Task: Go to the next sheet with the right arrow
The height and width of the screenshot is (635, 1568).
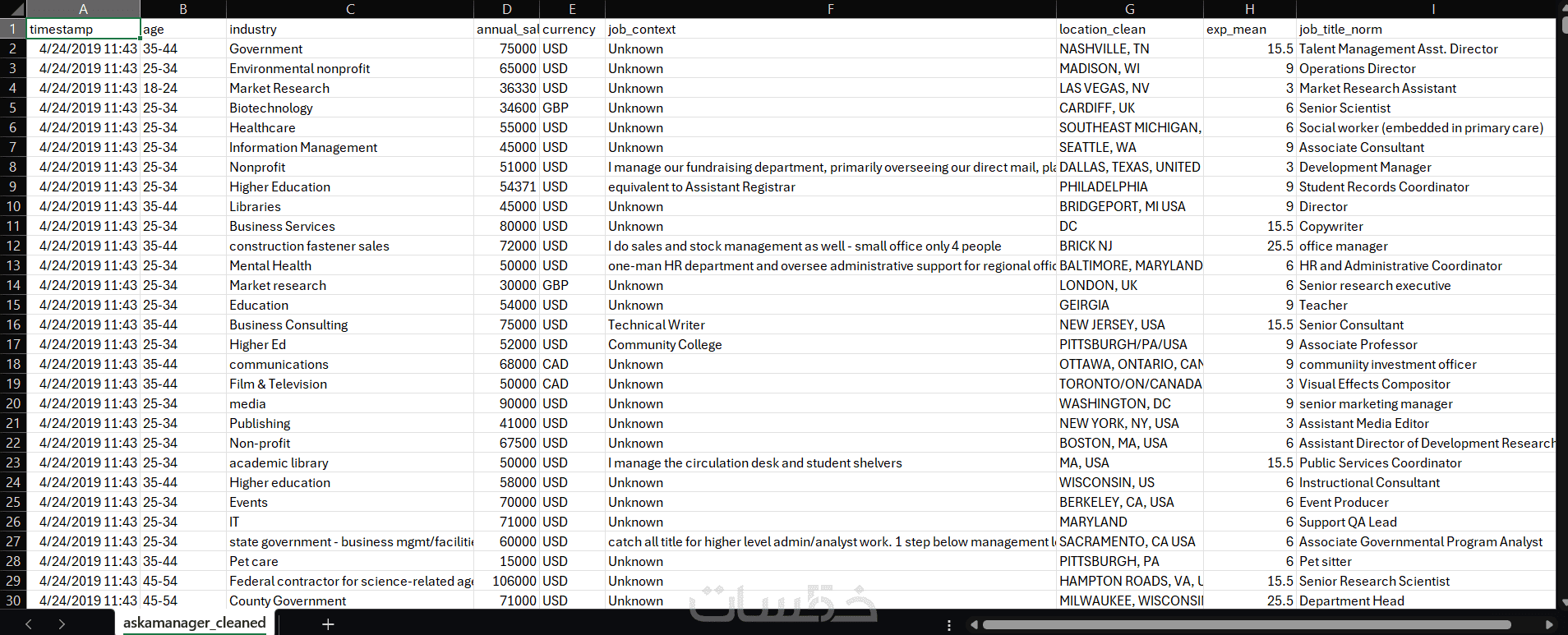Action: [62, 624]
